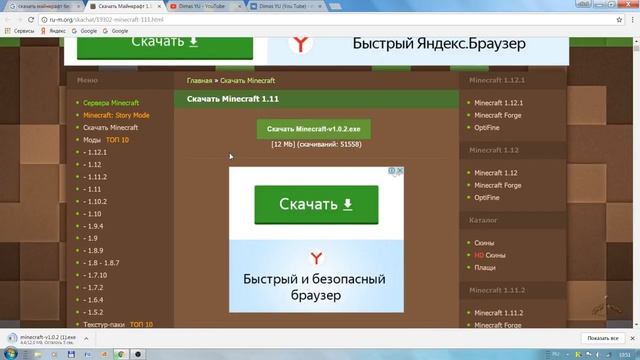Select mods version 1.8.9
The height and width of the screenshot is (360, 640).
coord(93,250)
